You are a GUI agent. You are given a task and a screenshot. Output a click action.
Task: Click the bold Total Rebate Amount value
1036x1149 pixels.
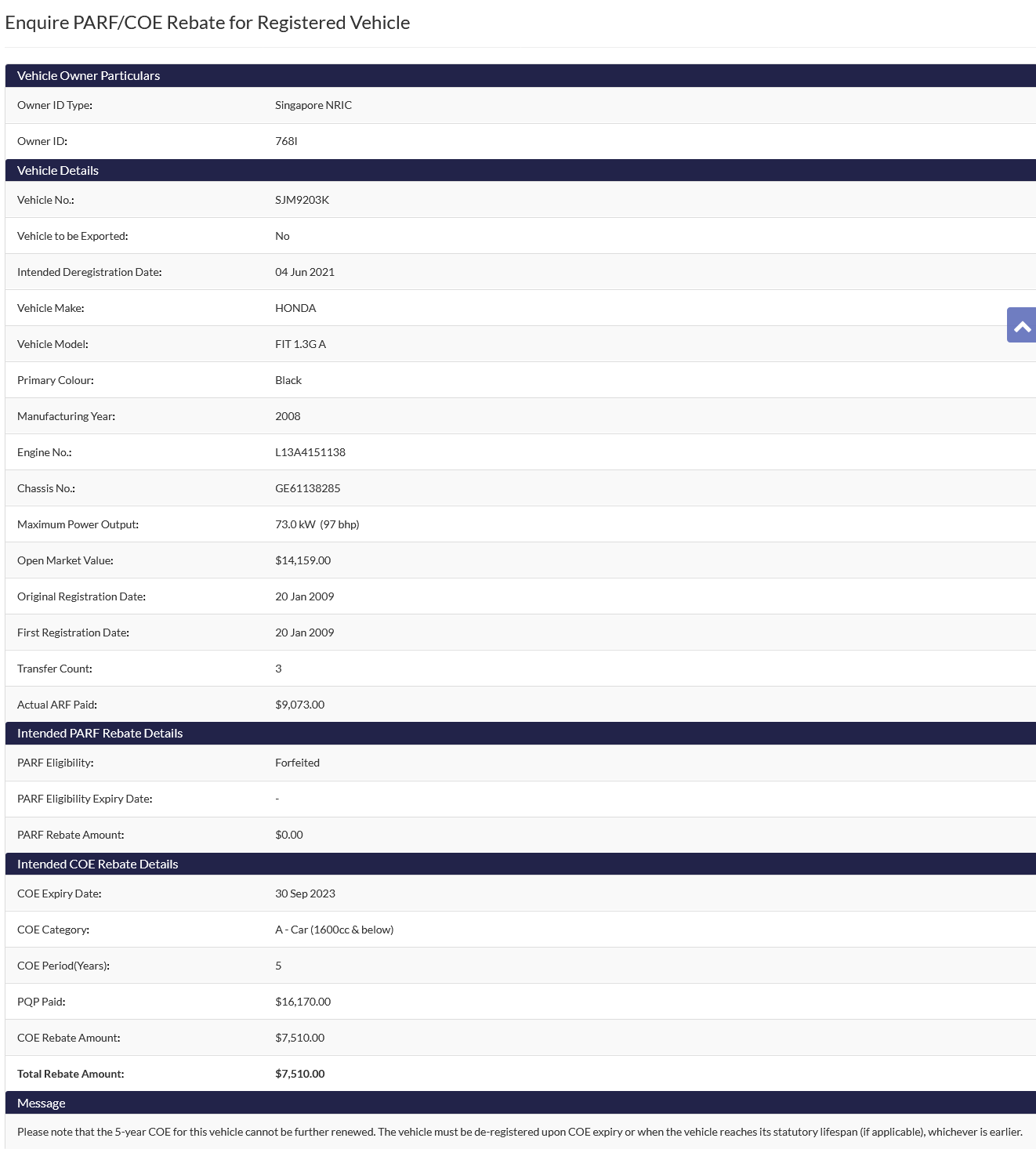tap(299, 1074)
